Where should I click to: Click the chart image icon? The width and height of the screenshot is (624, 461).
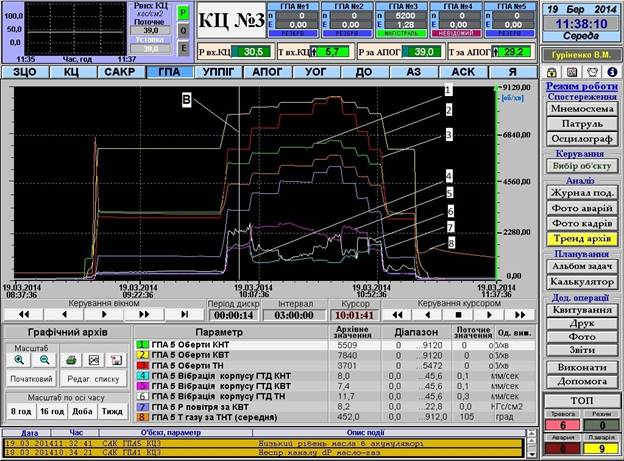pyautogui.click(x=94, y=360)
